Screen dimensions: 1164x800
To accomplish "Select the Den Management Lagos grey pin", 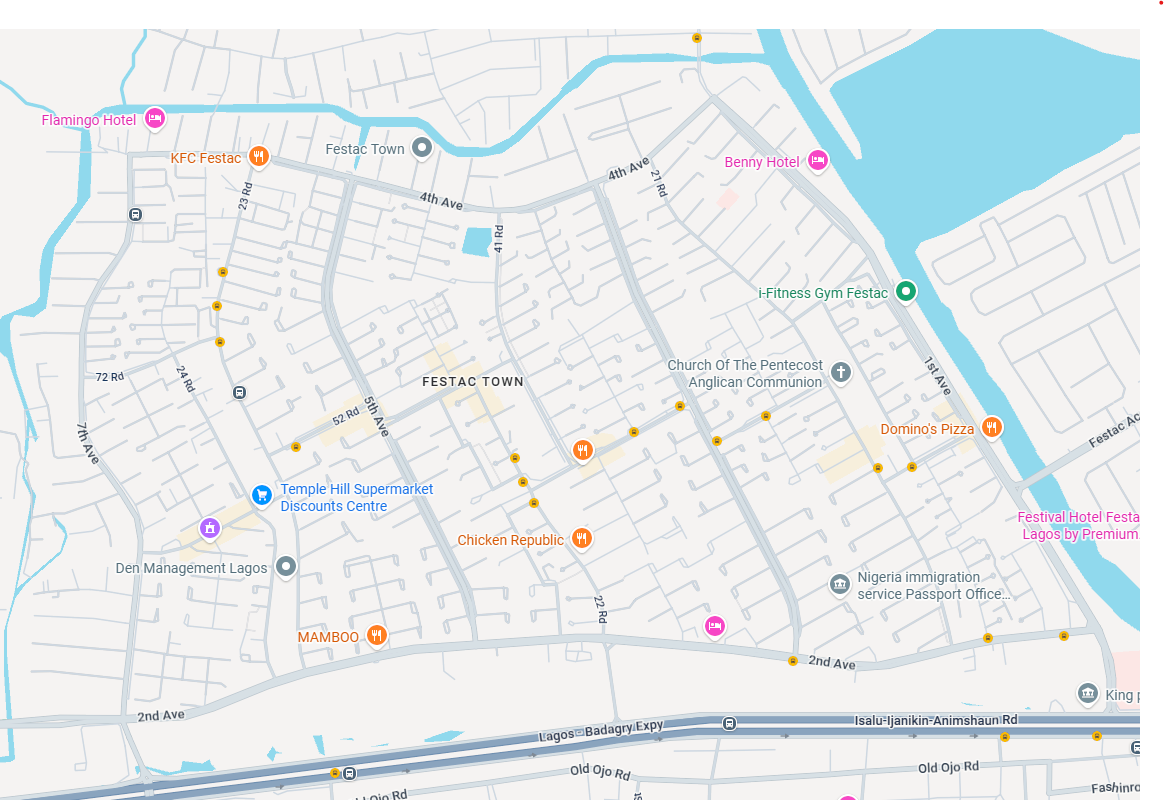I will [x=286, y=567].
